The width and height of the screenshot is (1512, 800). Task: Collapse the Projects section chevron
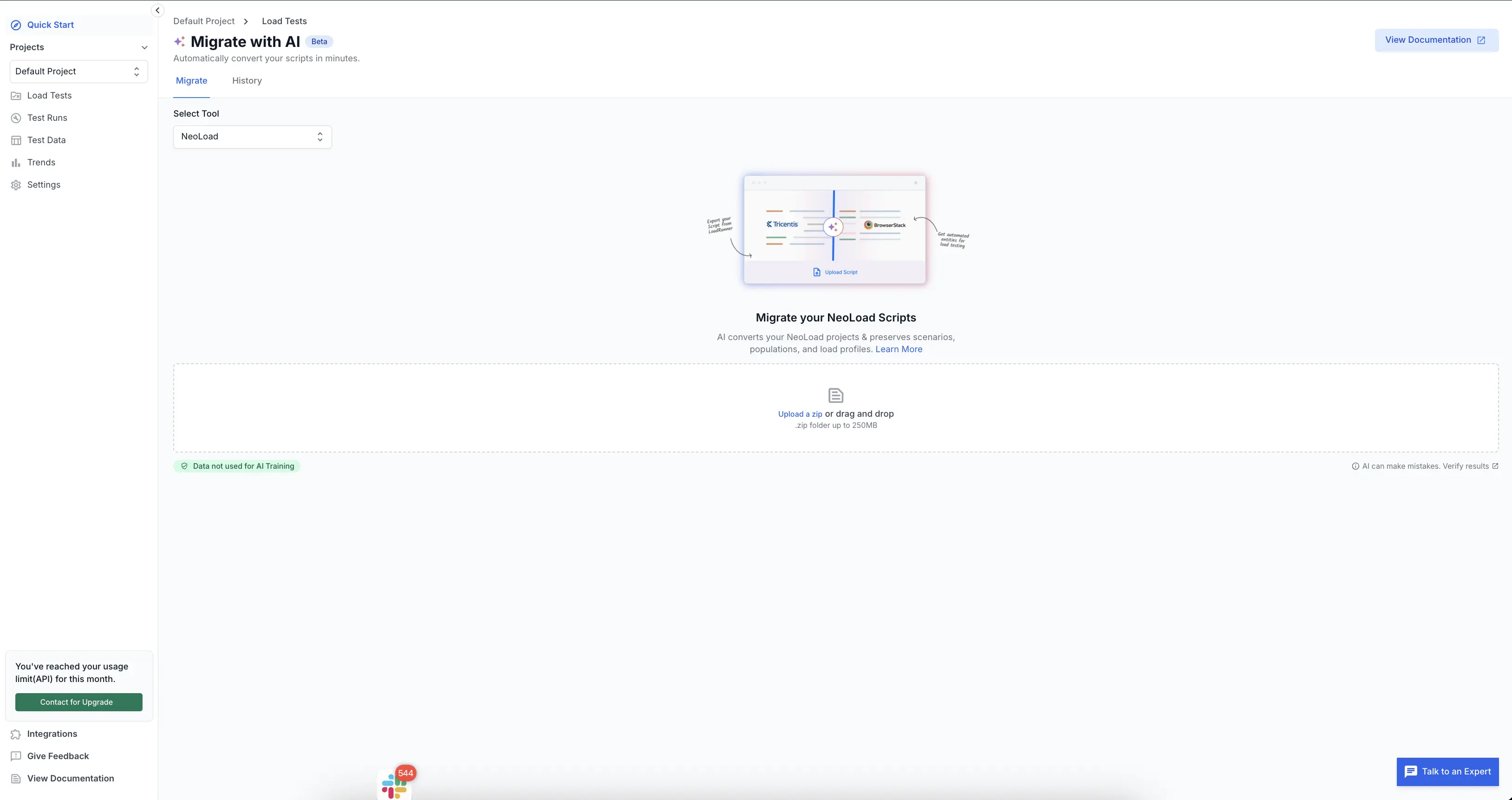[x=144, y=47]
